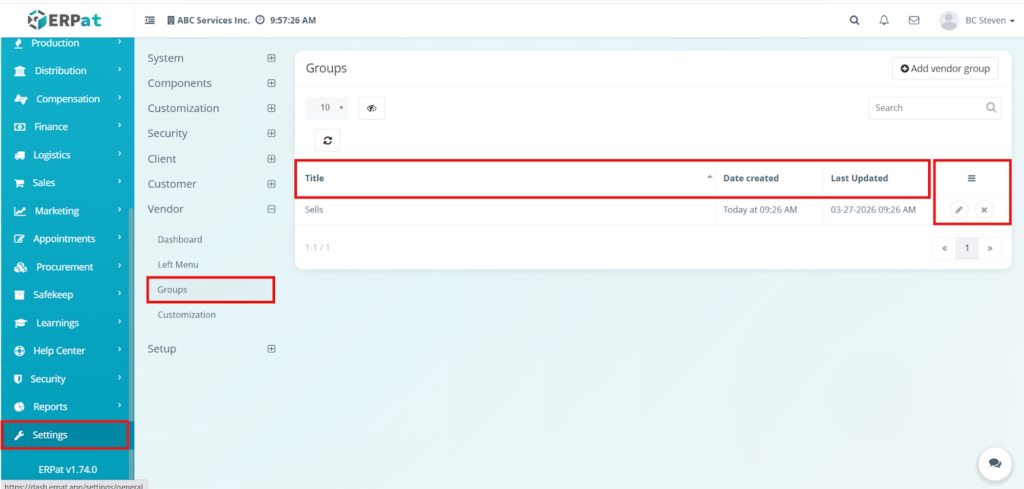The width and height of the screenshot is (1024, 489).
Task: Click the Compensation sidebar icon
Action: [x=21, y=99]
